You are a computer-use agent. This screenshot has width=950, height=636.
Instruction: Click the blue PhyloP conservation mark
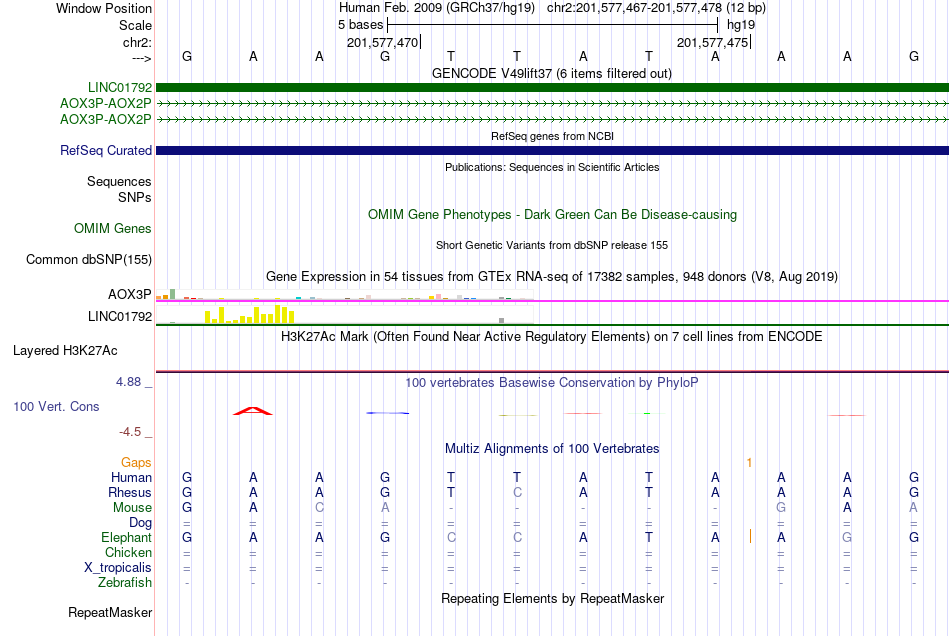point(388,413)
